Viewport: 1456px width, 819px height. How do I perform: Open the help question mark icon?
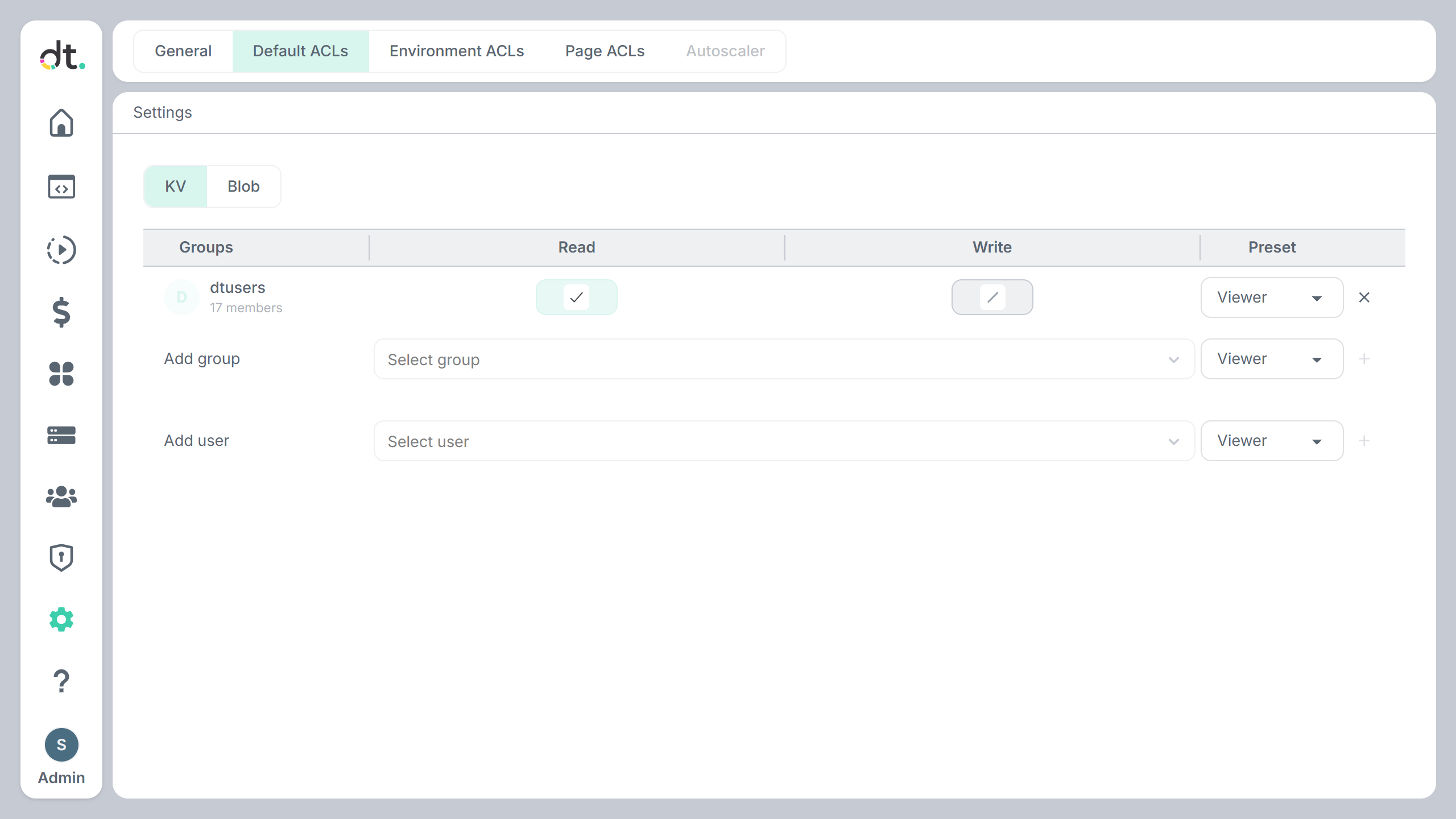61,681
